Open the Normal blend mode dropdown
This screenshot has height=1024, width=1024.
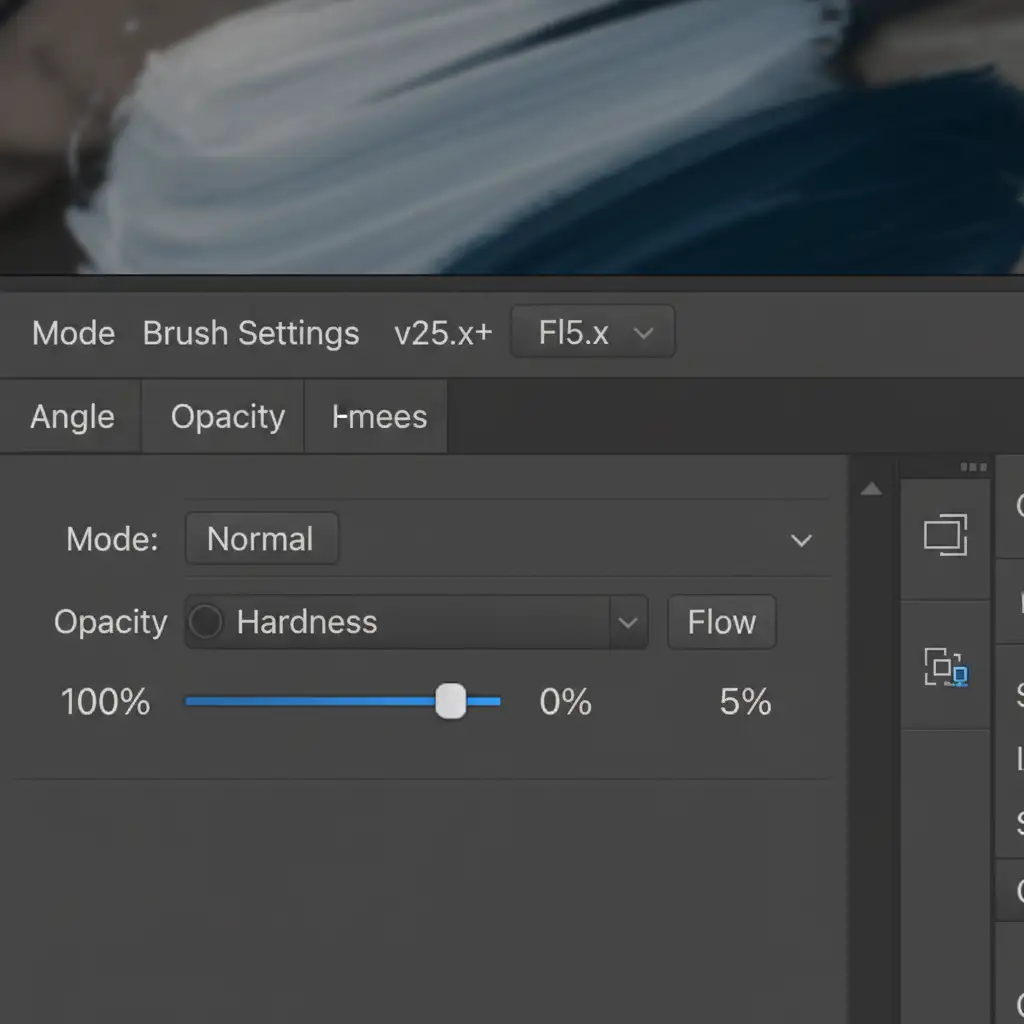click(261, 539)
